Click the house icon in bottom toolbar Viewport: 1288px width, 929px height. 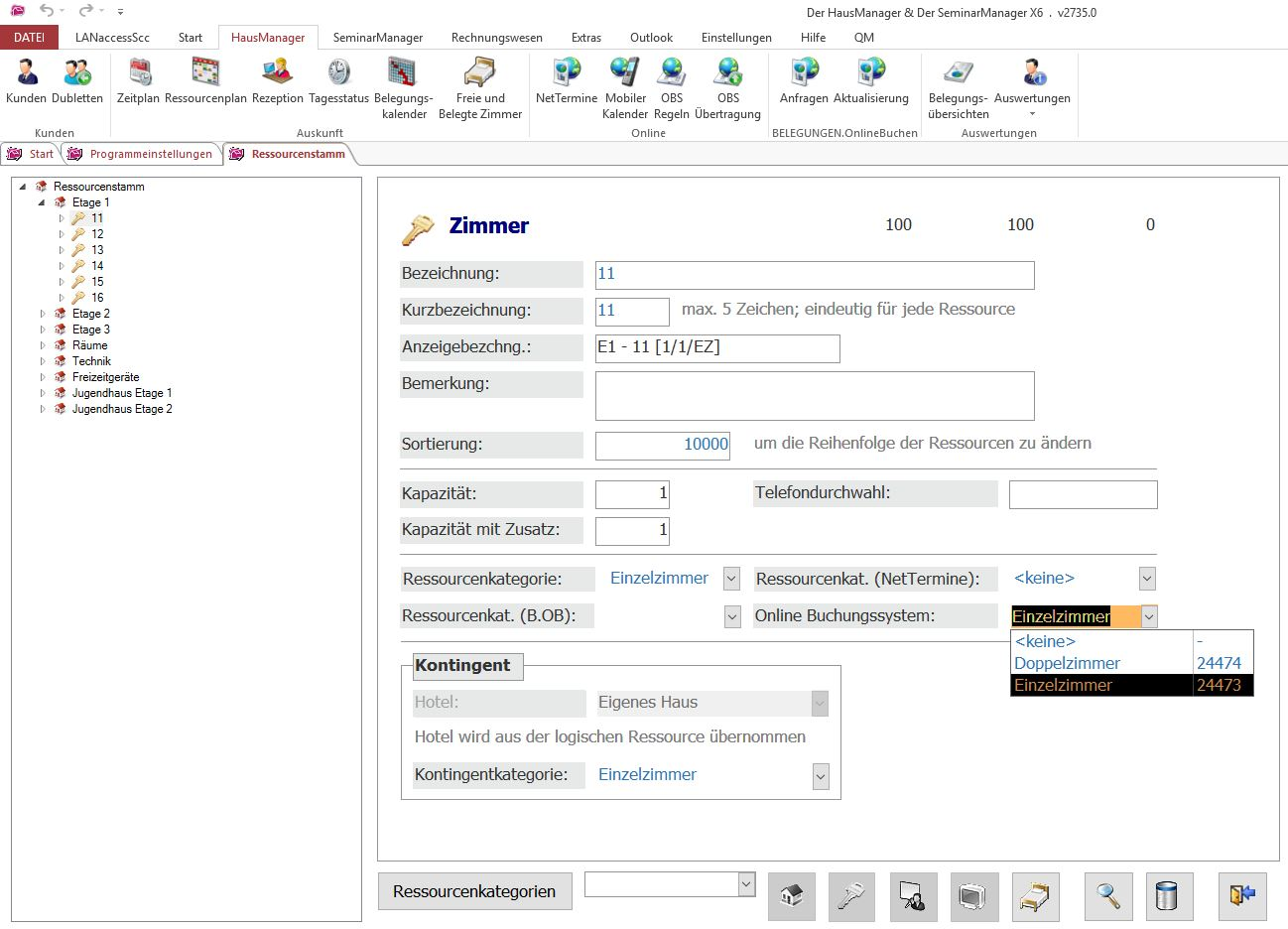(791, 896)
